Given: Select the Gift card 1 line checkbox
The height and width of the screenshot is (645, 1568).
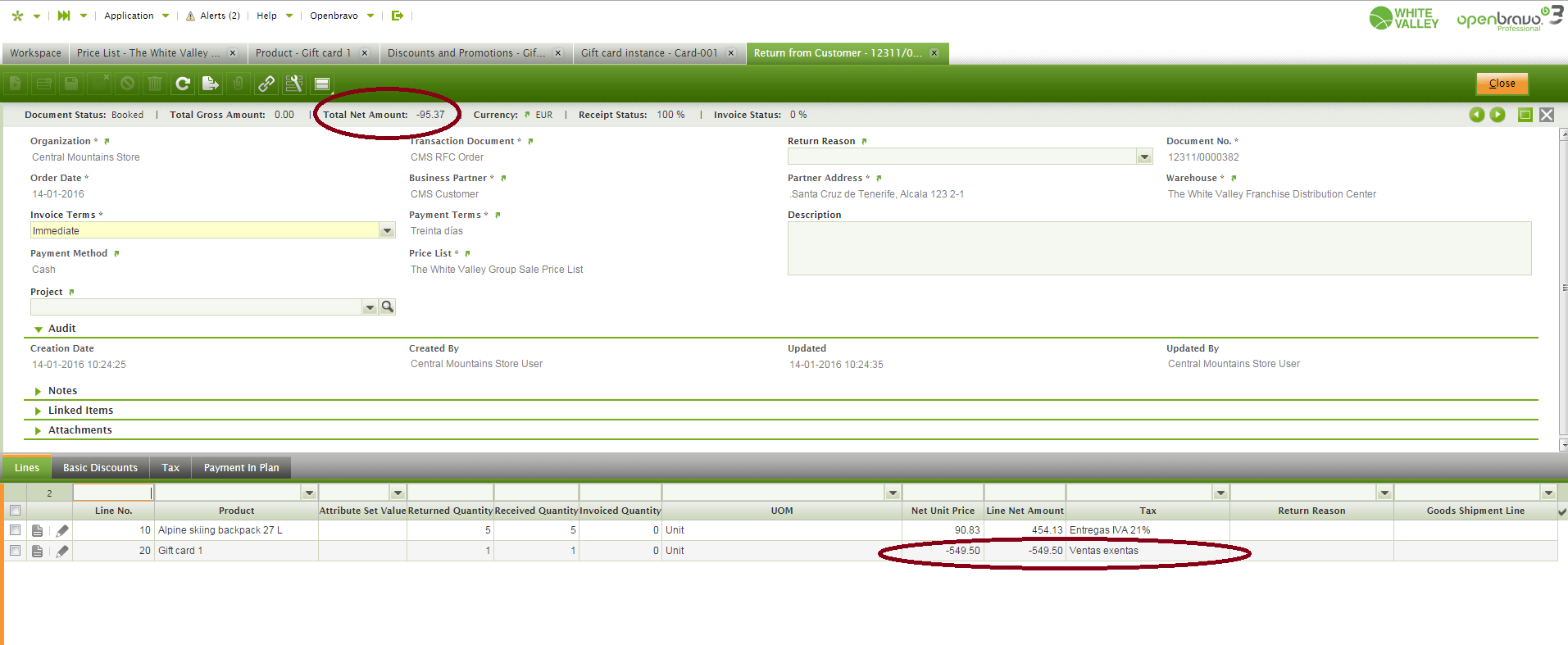Looking at the screenshot, I should pyautogui.click(x=15, y=551).
